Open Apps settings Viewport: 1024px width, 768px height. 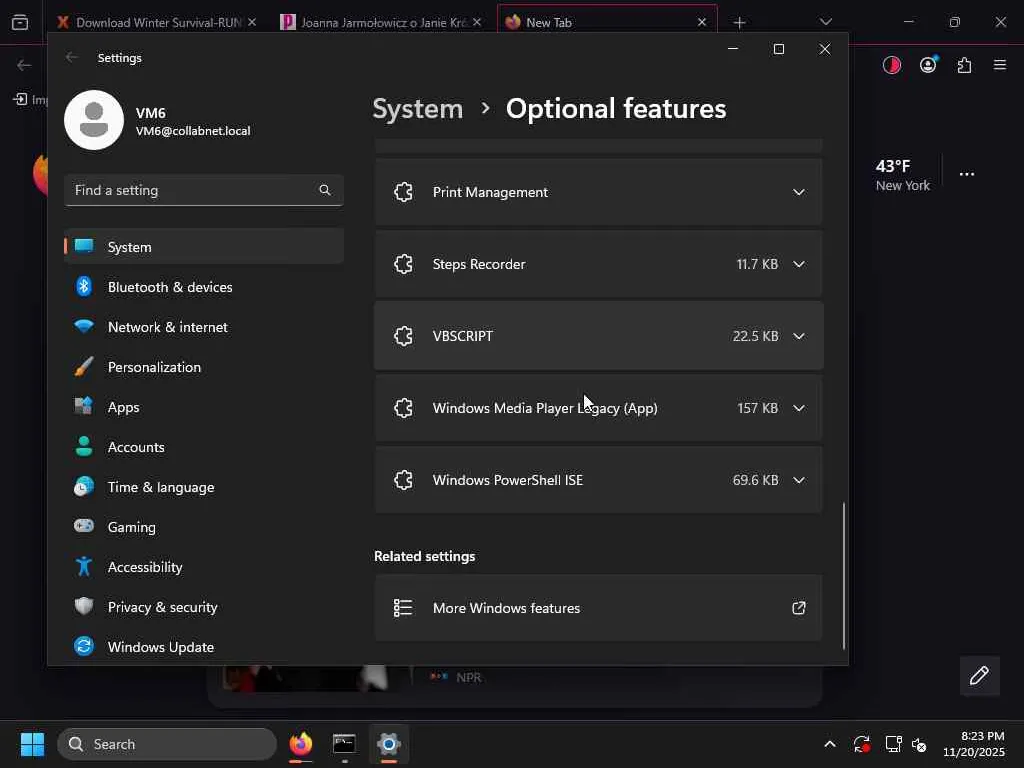tap(204, 407)
